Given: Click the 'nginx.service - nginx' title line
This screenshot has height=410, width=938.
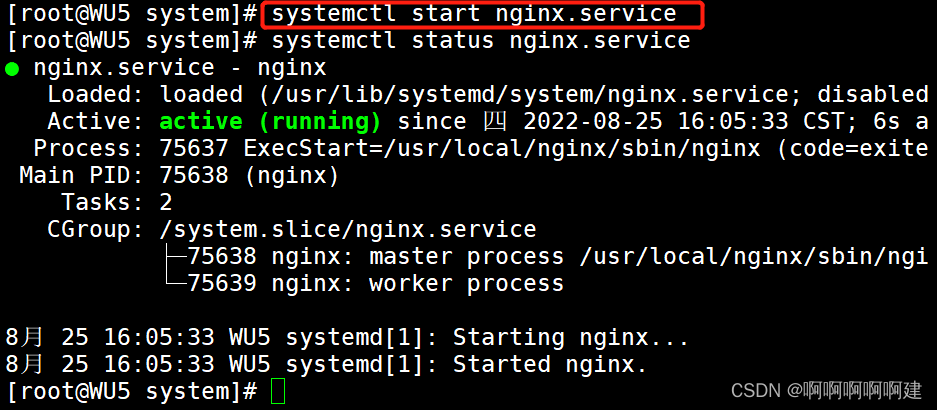Looking at the screenshot, I should coord(180,68).
